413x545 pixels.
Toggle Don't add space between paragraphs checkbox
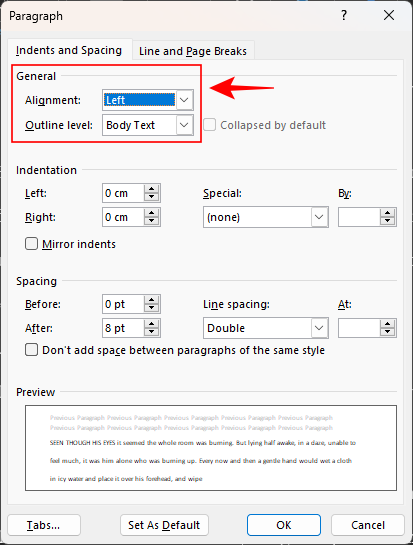[31, 350]
